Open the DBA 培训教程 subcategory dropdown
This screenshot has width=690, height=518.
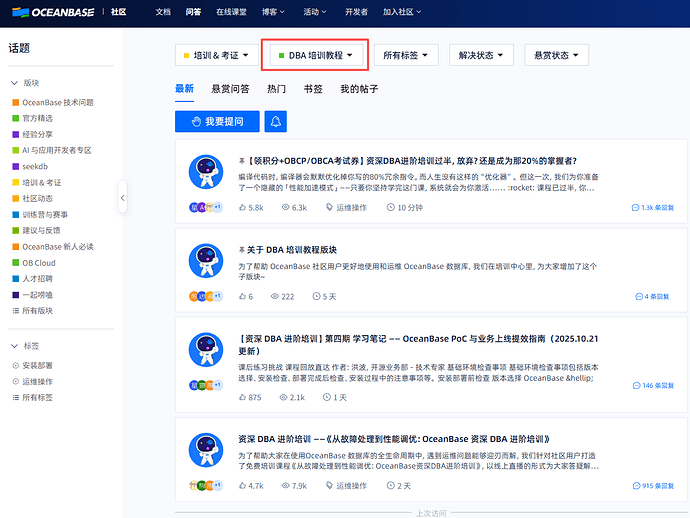click(x=315, y=55)
